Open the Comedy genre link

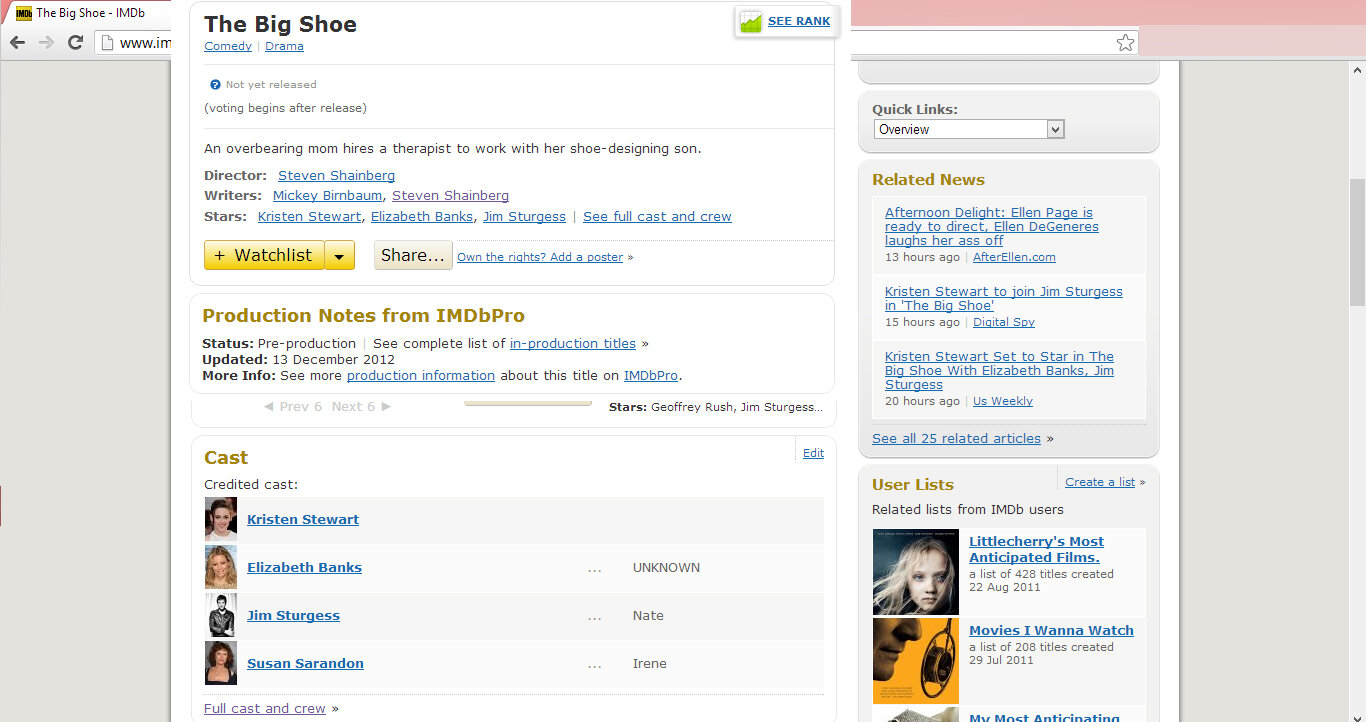(x=228, y=46)
